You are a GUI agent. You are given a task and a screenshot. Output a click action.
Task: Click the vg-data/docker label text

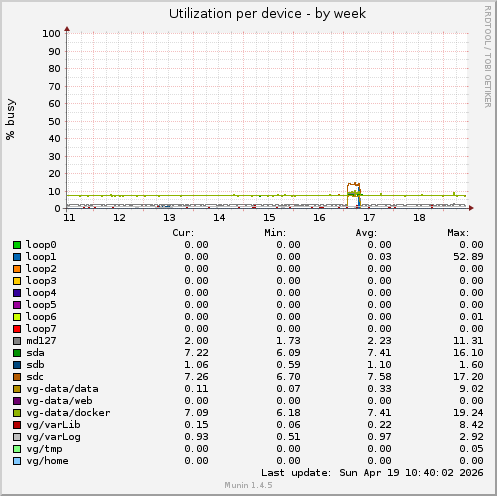(68, 413)
